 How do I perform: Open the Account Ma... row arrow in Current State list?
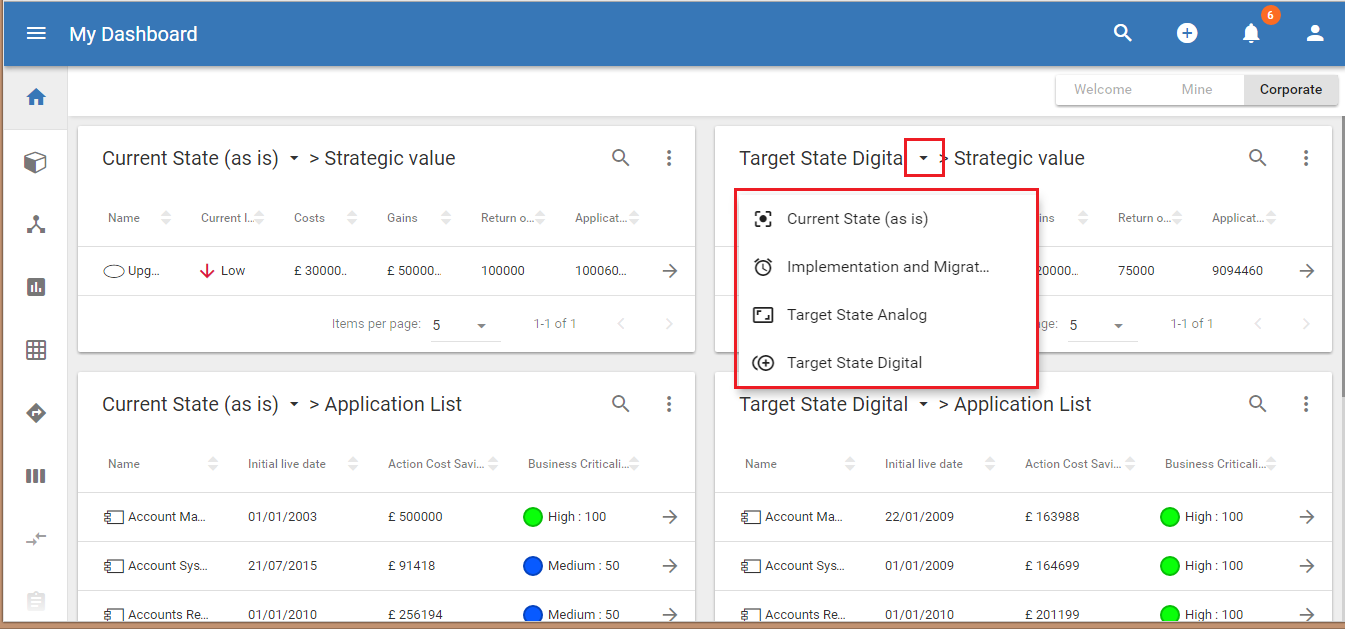click(670, 517)
